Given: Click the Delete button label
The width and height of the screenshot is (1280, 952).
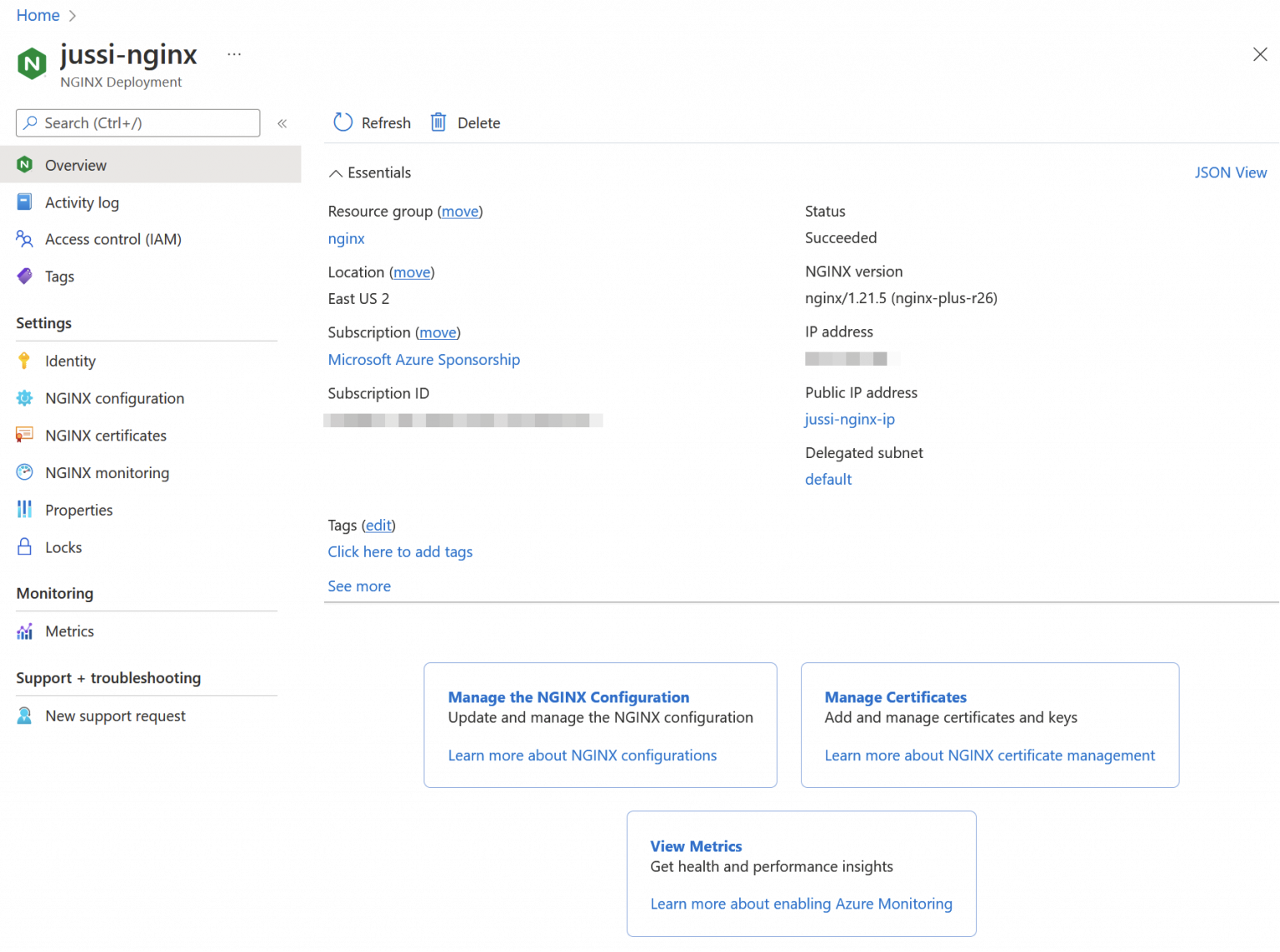Looking at the screenshot, I should [479, 123].
